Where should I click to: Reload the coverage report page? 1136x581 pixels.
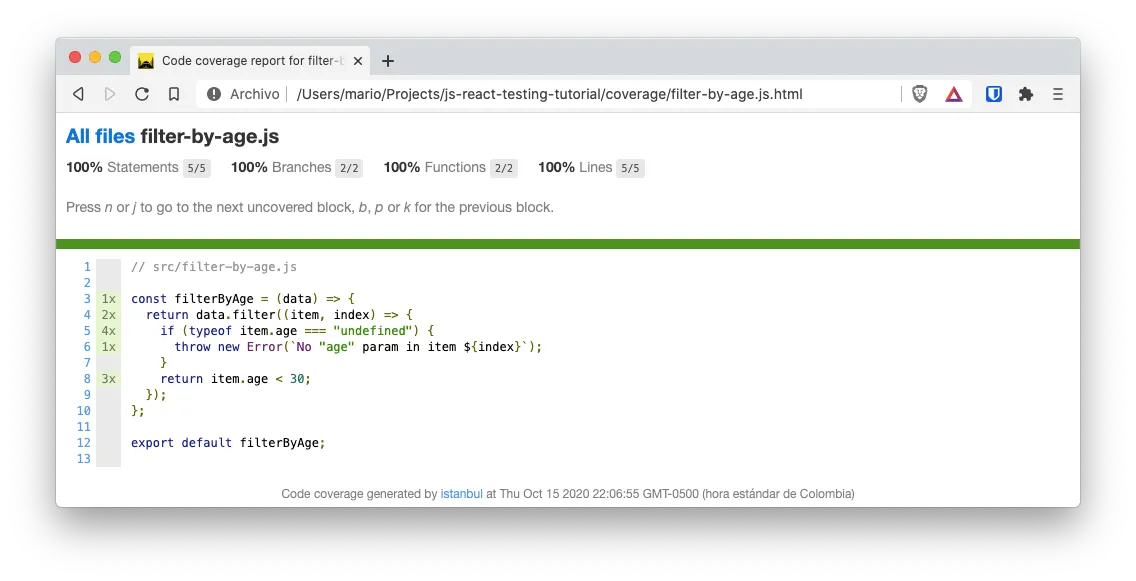(x=142, y=94)
